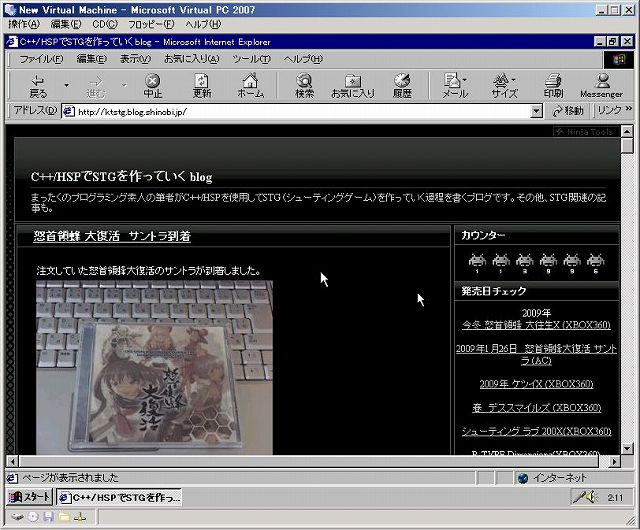Open IE ヘルプ(H) menu

pos(303,59)
